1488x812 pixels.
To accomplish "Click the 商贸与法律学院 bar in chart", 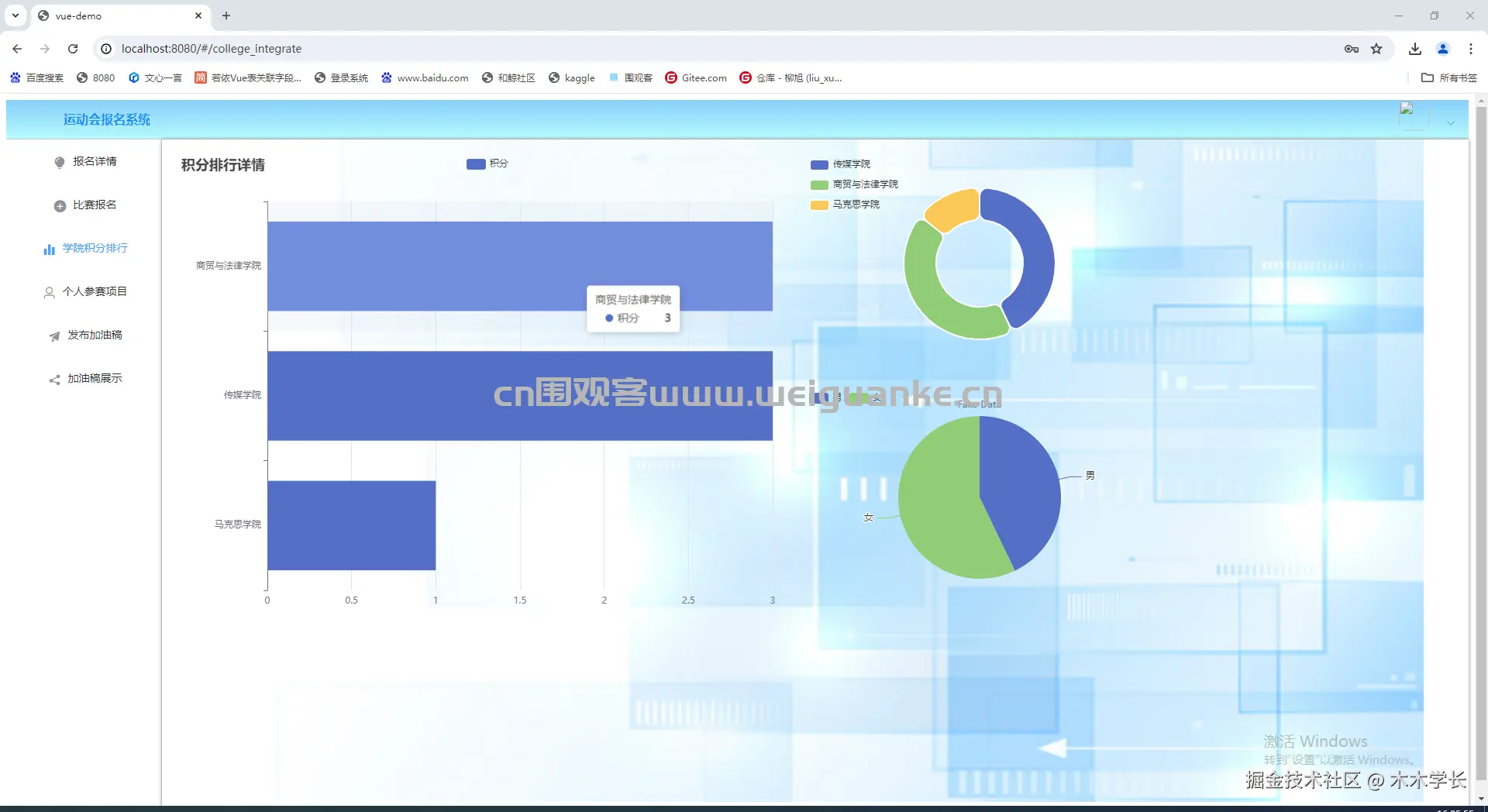I will (x=520, y=266).
